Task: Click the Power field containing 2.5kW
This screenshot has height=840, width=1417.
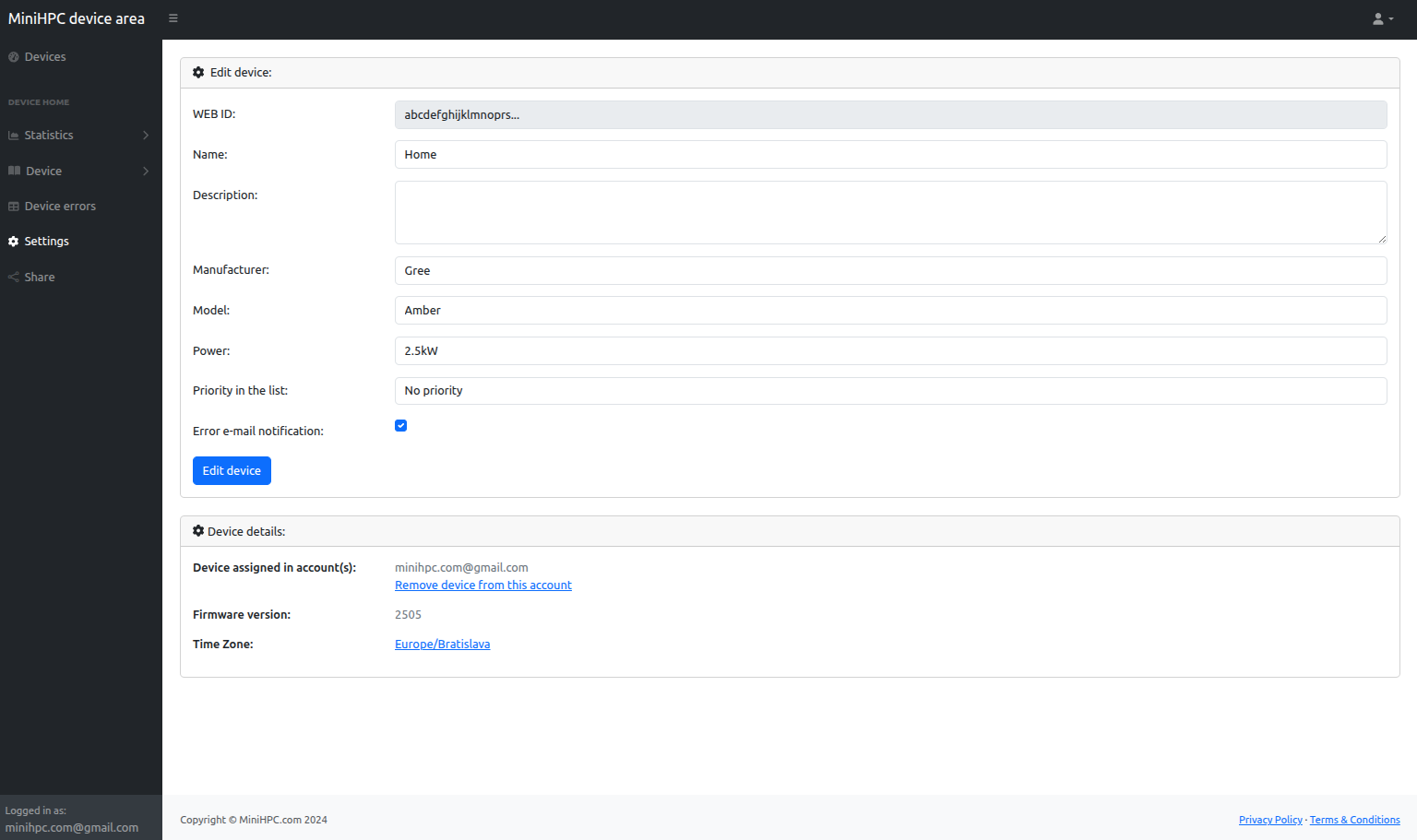Action: (x=890, y=351)
